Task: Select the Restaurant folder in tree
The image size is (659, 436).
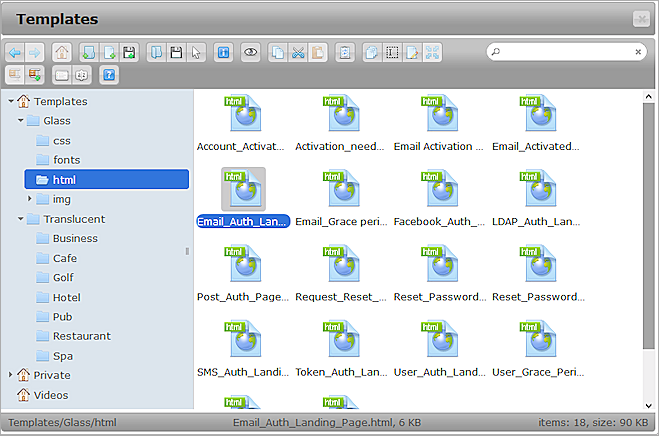Action: pyautogui.click(x=81, y=336)
